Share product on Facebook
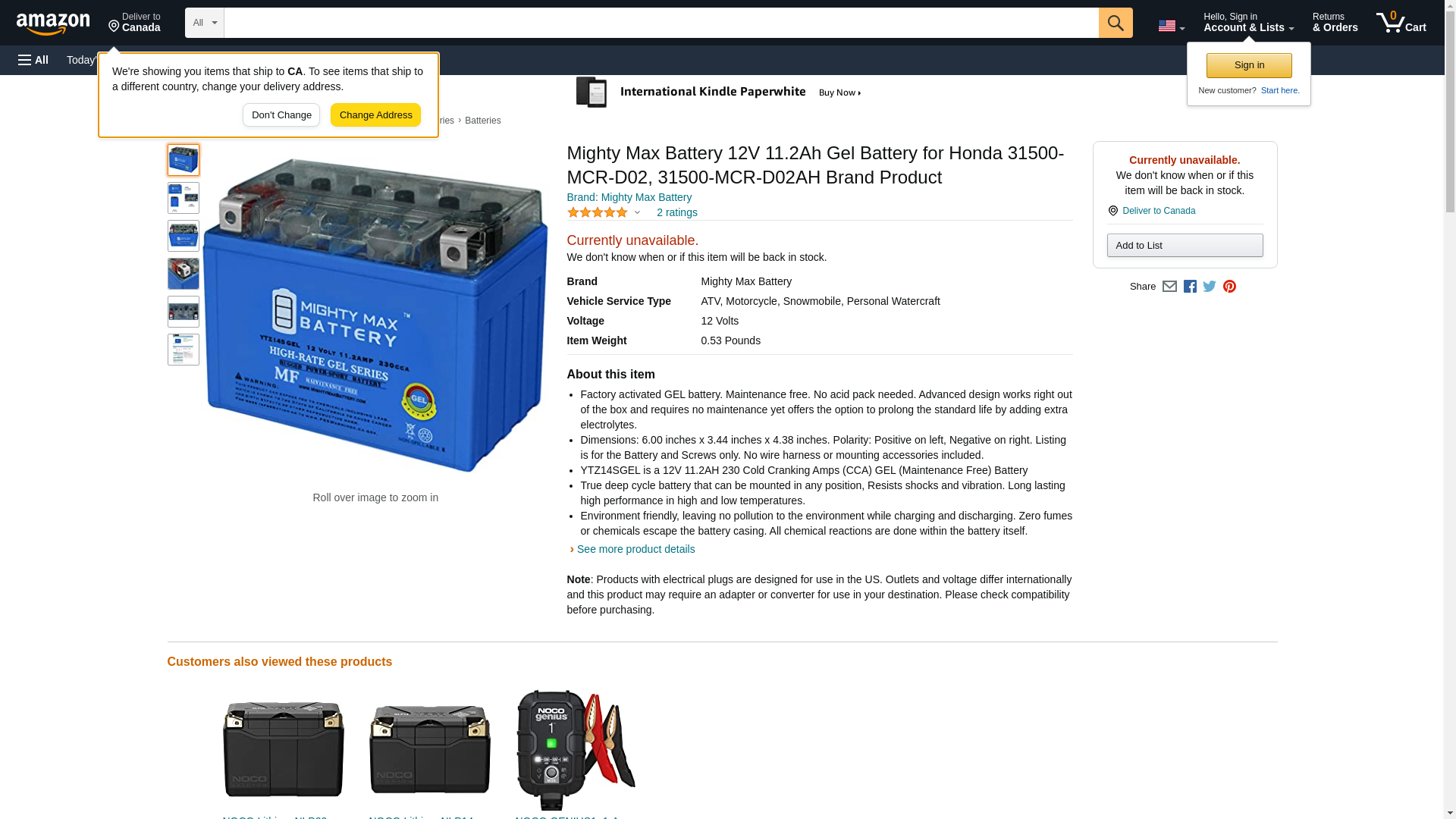Image resolution: width=1456 pixels, height=819 pixels. pos(1190,287)
